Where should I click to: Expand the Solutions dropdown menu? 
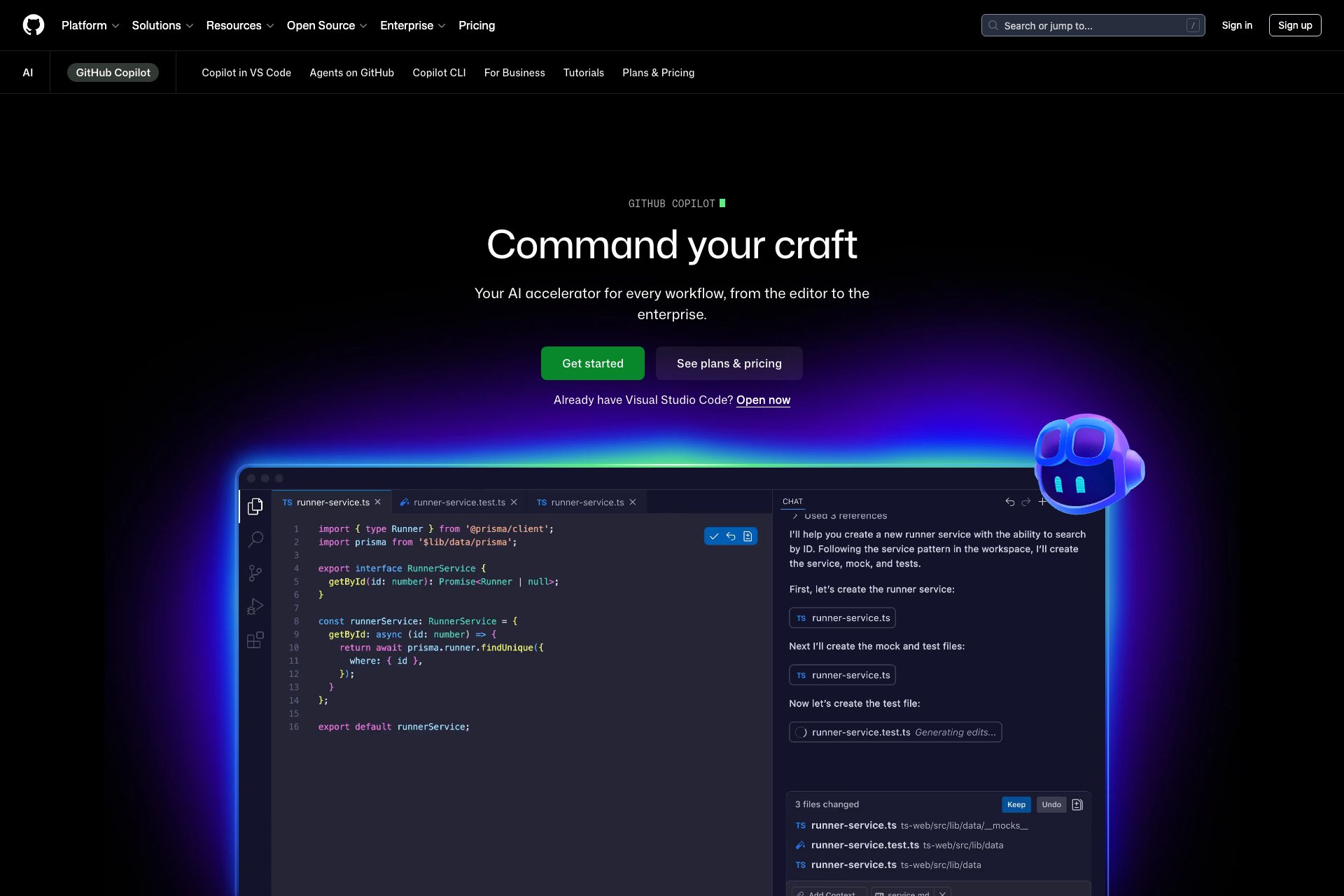pos(162,25)
